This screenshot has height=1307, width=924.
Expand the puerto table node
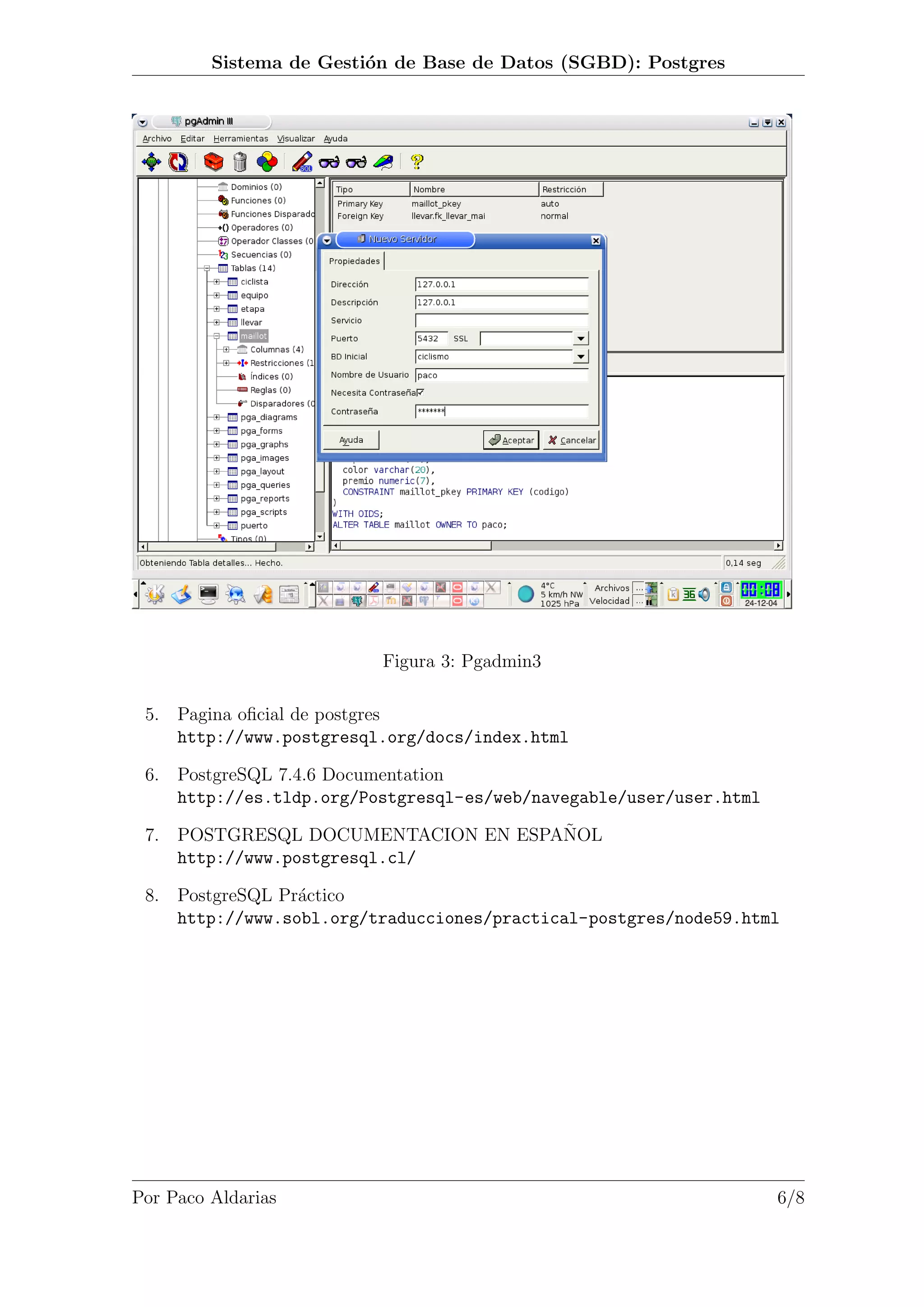click(217, 525)
